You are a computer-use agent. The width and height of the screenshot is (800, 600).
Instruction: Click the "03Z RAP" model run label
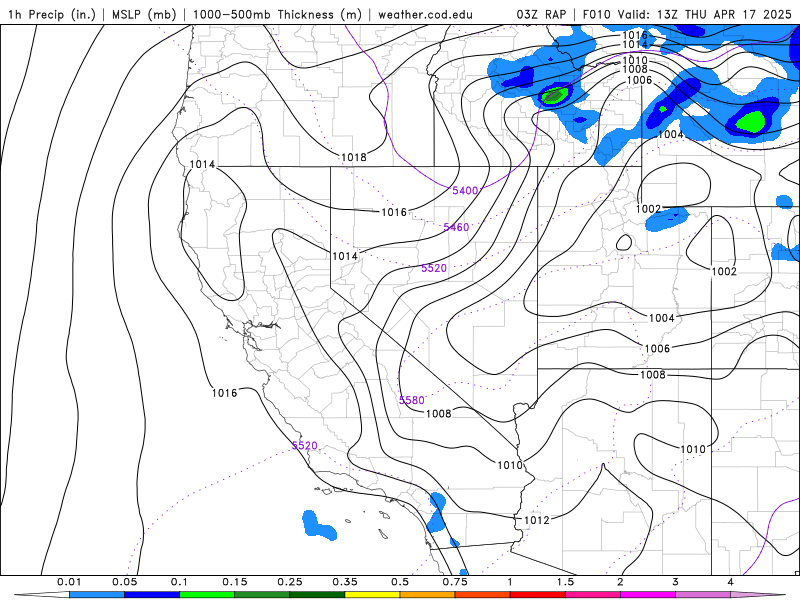pos(541,14)
